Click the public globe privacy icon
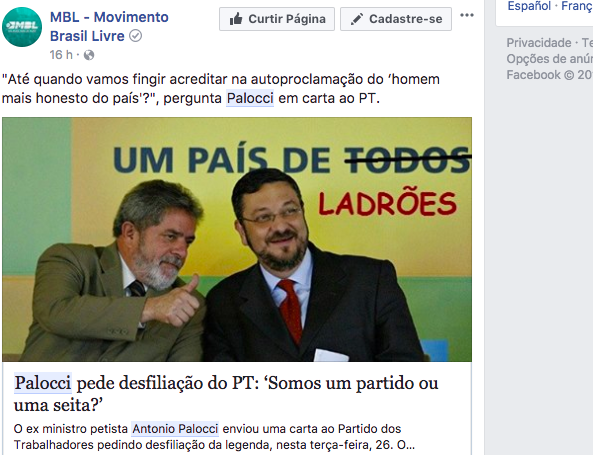Viewport: 593px width, 455px height. pyautogui.click(x=89, y=55)
